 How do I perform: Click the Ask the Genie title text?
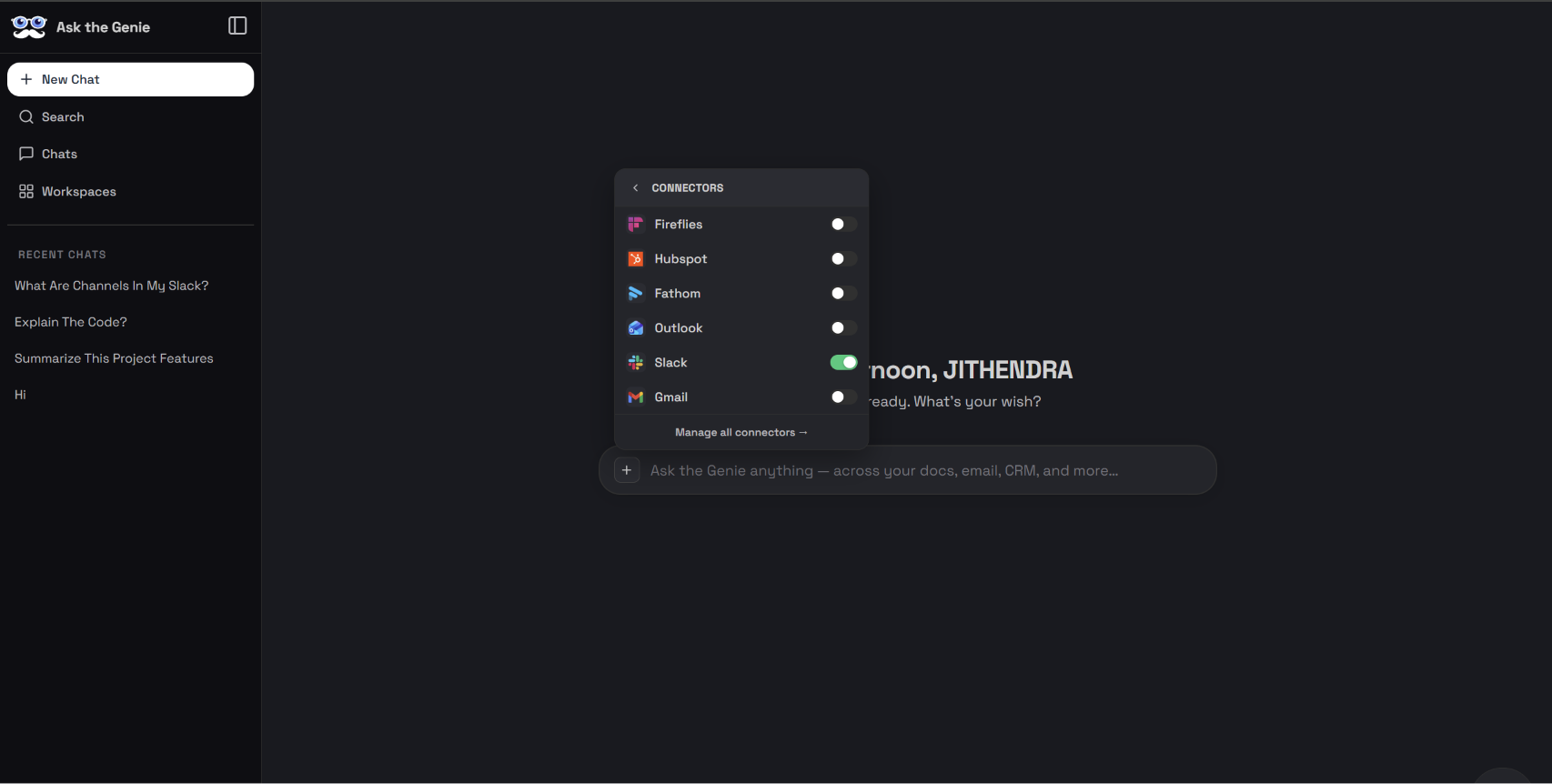pos(103,27)
